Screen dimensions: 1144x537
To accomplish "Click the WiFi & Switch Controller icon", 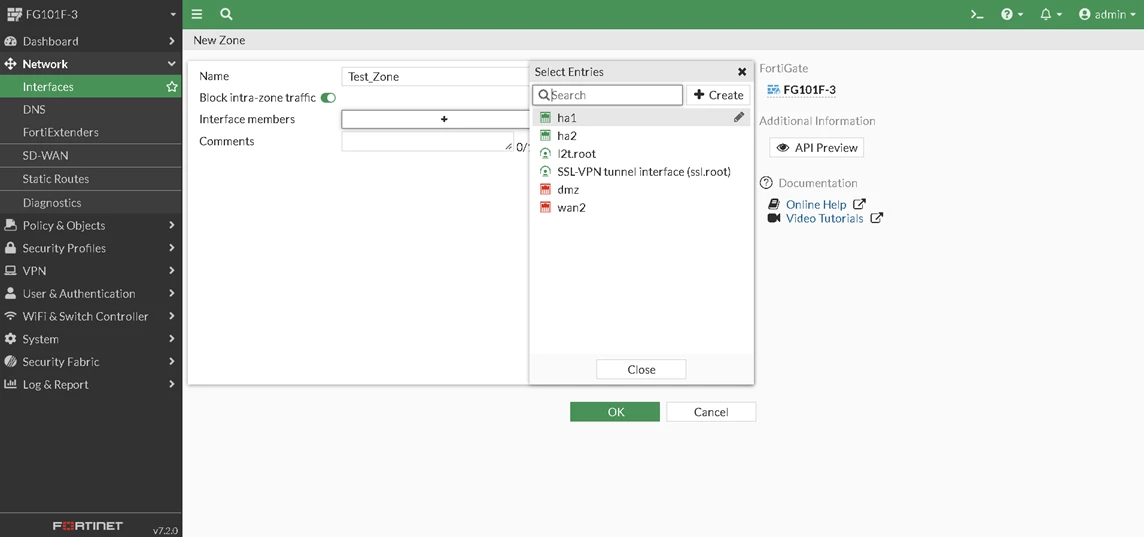I will point(10,316).
